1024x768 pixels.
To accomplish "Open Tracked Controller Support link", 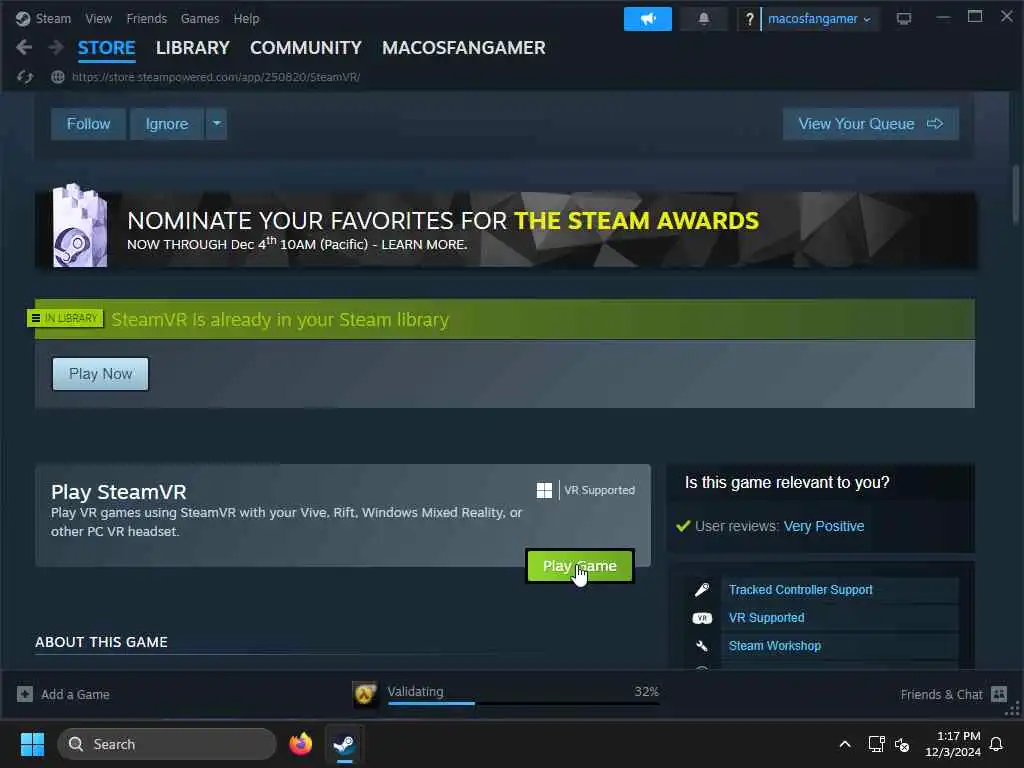I will pyautogui.click(x=800, y=590).
